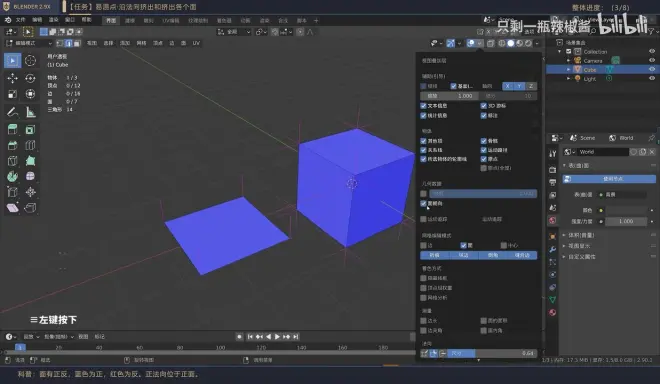Open the World properties tab icon
660x384 pixels.
click(x=553, y=220)
